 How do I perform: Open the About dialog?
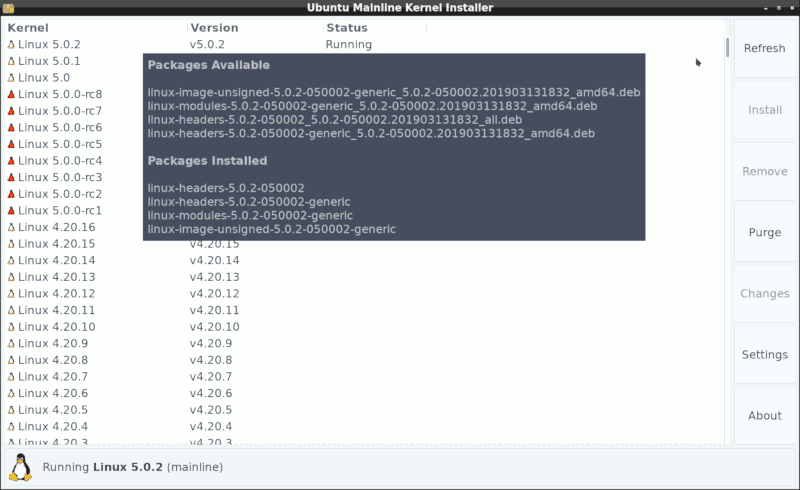(764, 416)
